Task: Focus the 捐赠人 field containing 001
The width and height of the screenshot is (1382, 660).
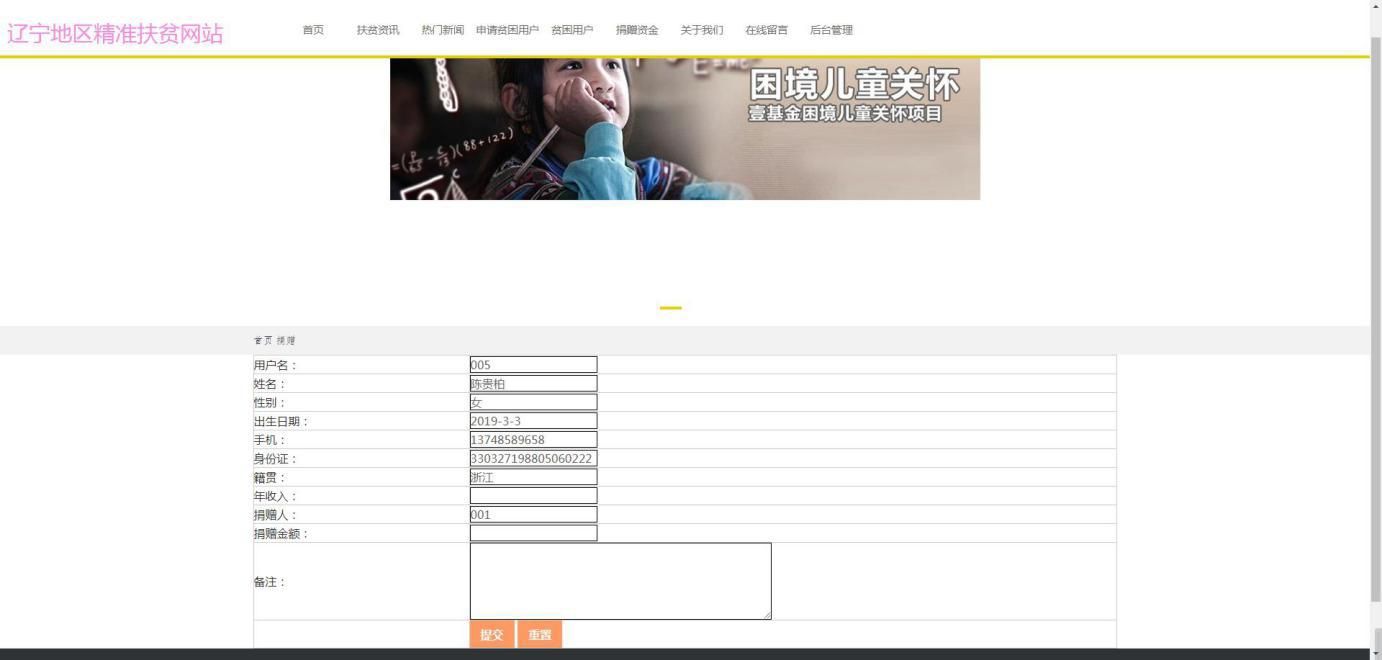Action: point(533,515)
